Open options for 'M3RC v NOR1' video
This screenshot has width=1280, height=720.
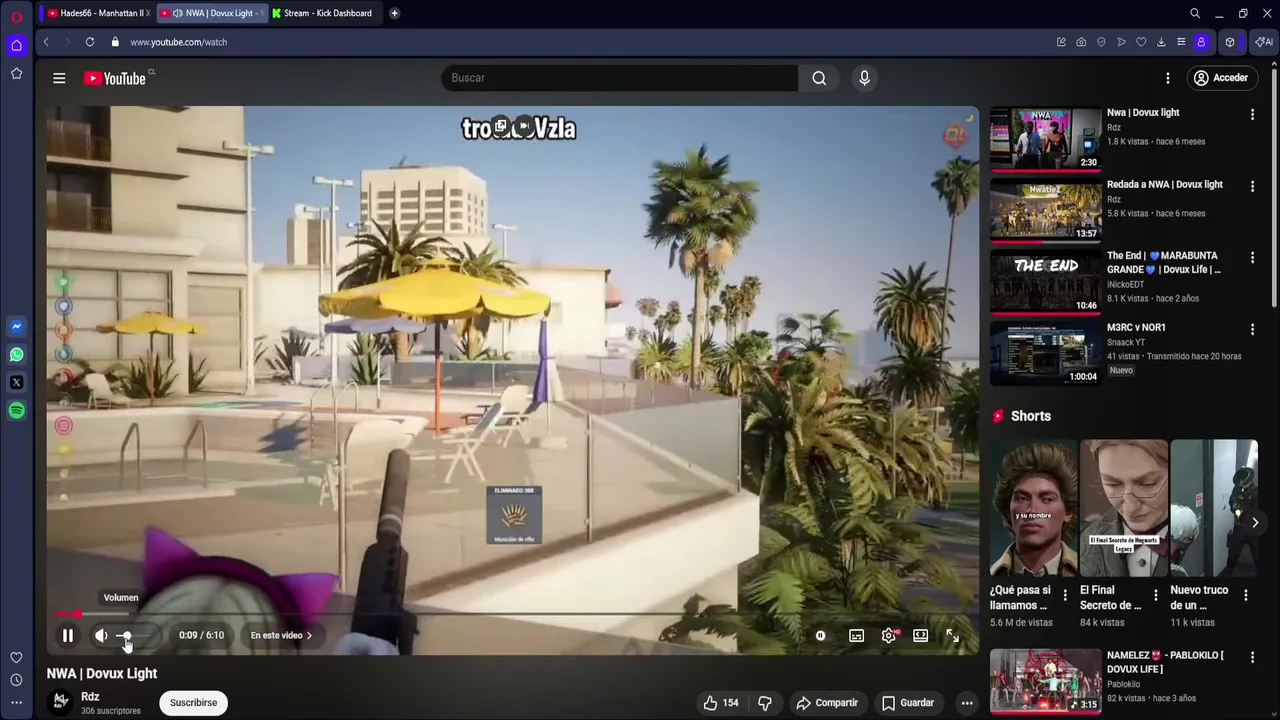click(1252, 330)
